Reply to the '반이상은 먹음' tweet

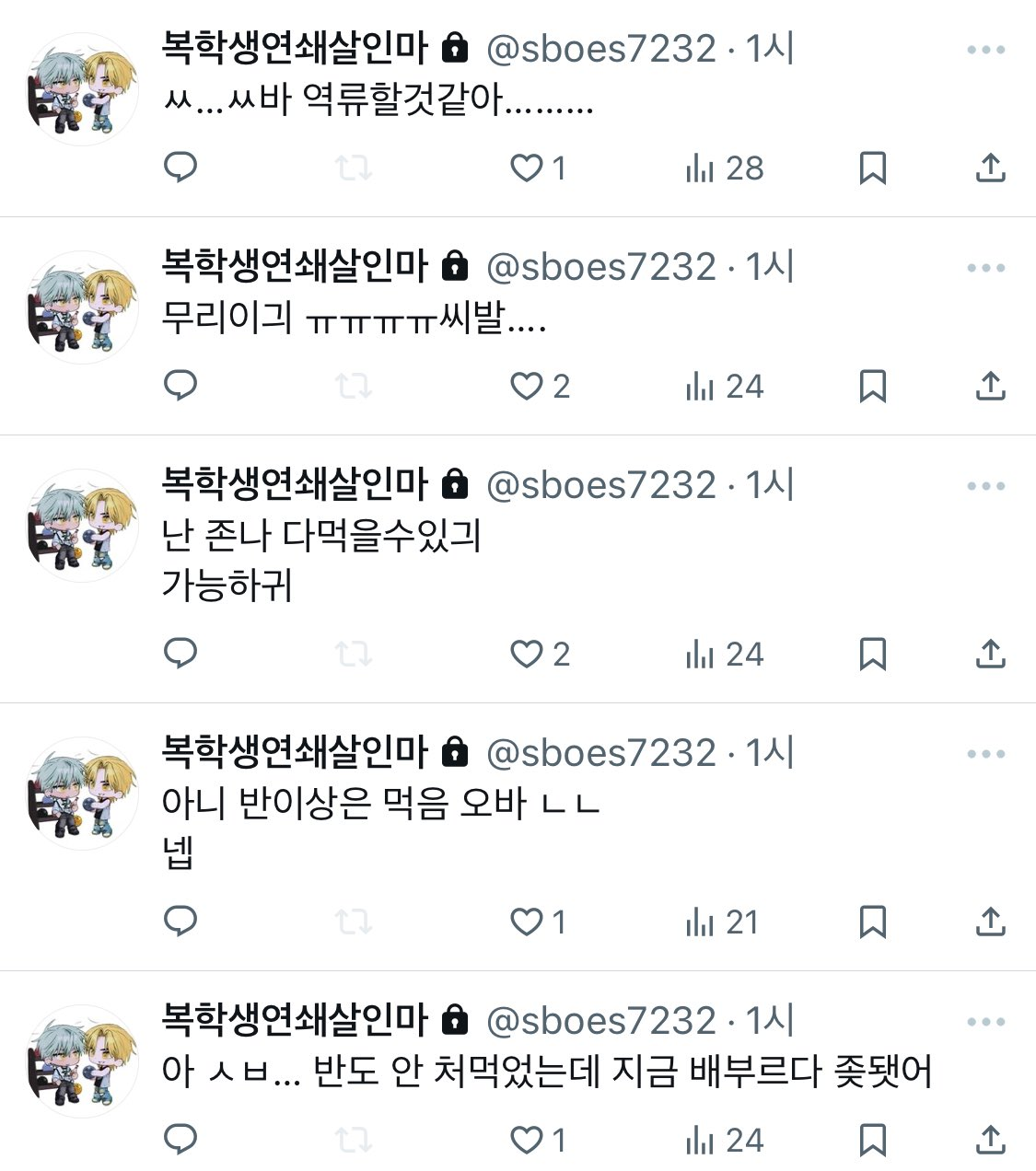click(180, 922)
